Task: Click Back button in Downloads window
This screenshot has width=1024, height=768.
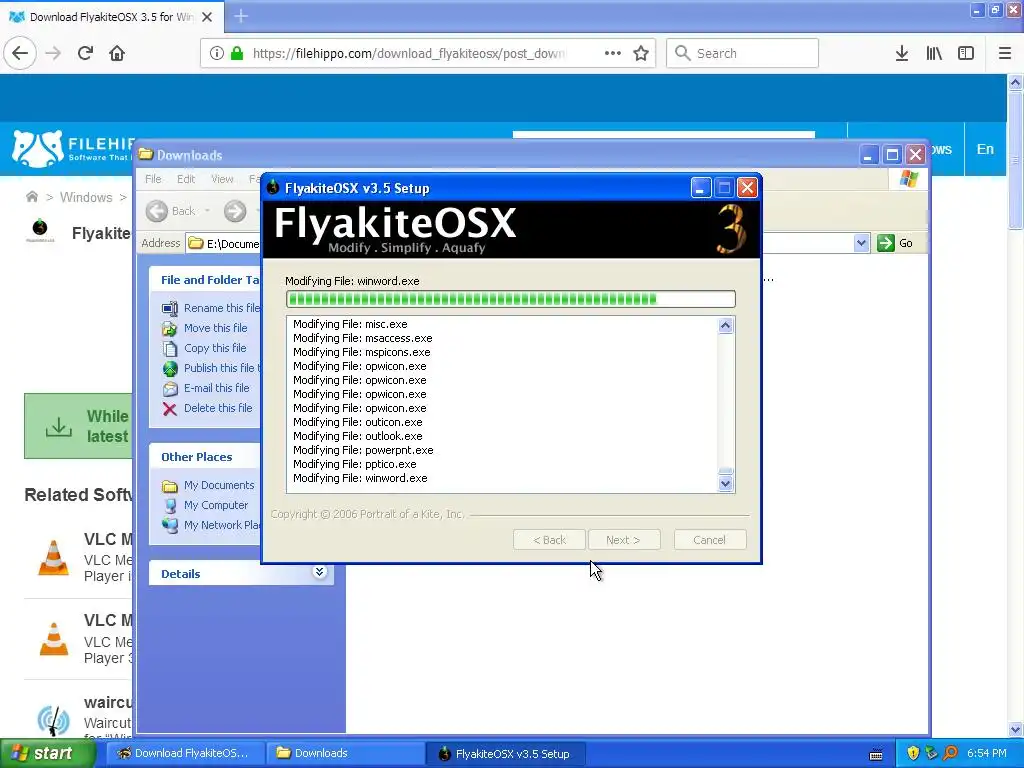Action: (x=171, y=211)
